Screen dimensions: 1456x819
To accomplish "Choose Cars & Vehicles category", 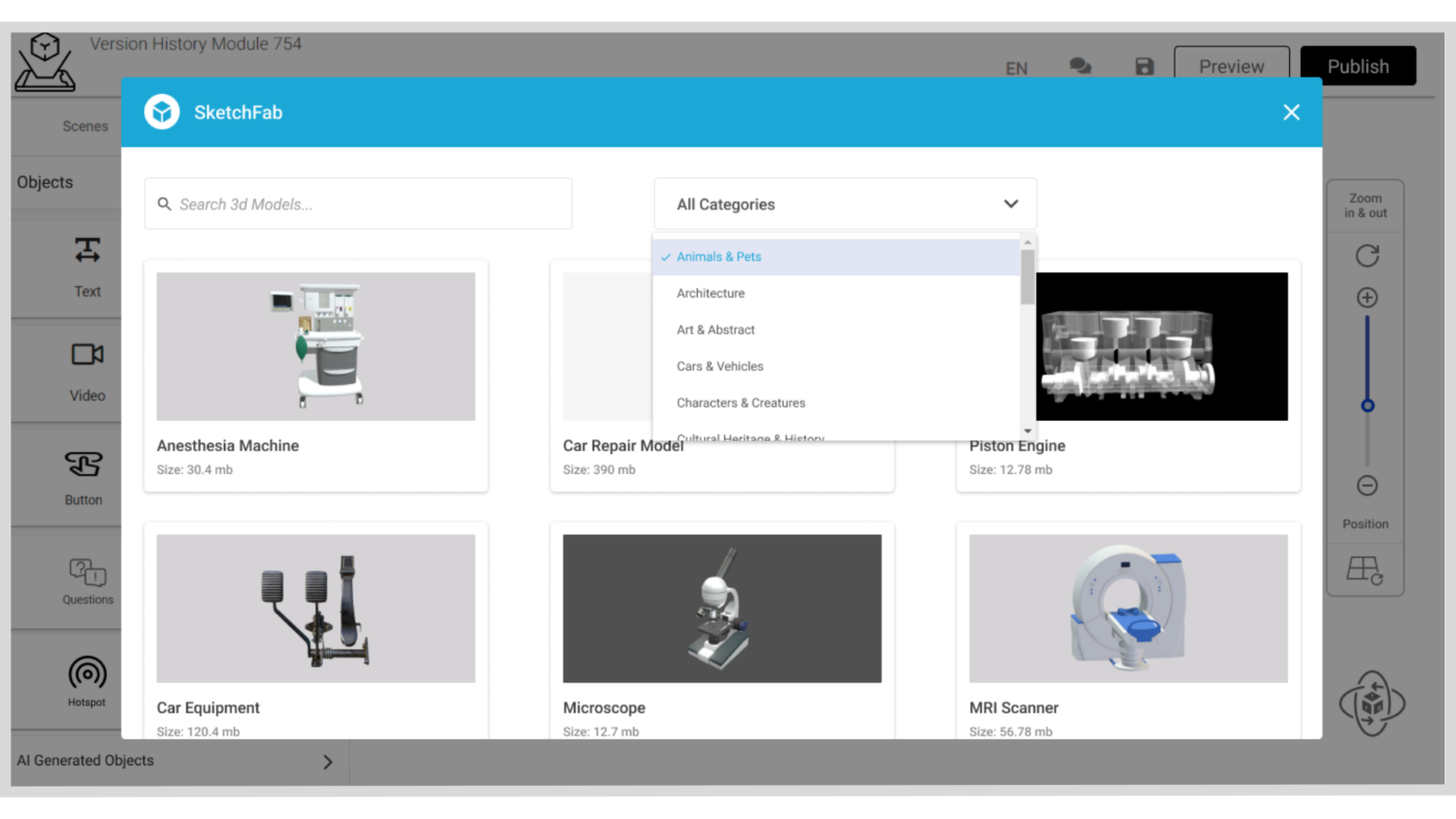I will [836, 366].
